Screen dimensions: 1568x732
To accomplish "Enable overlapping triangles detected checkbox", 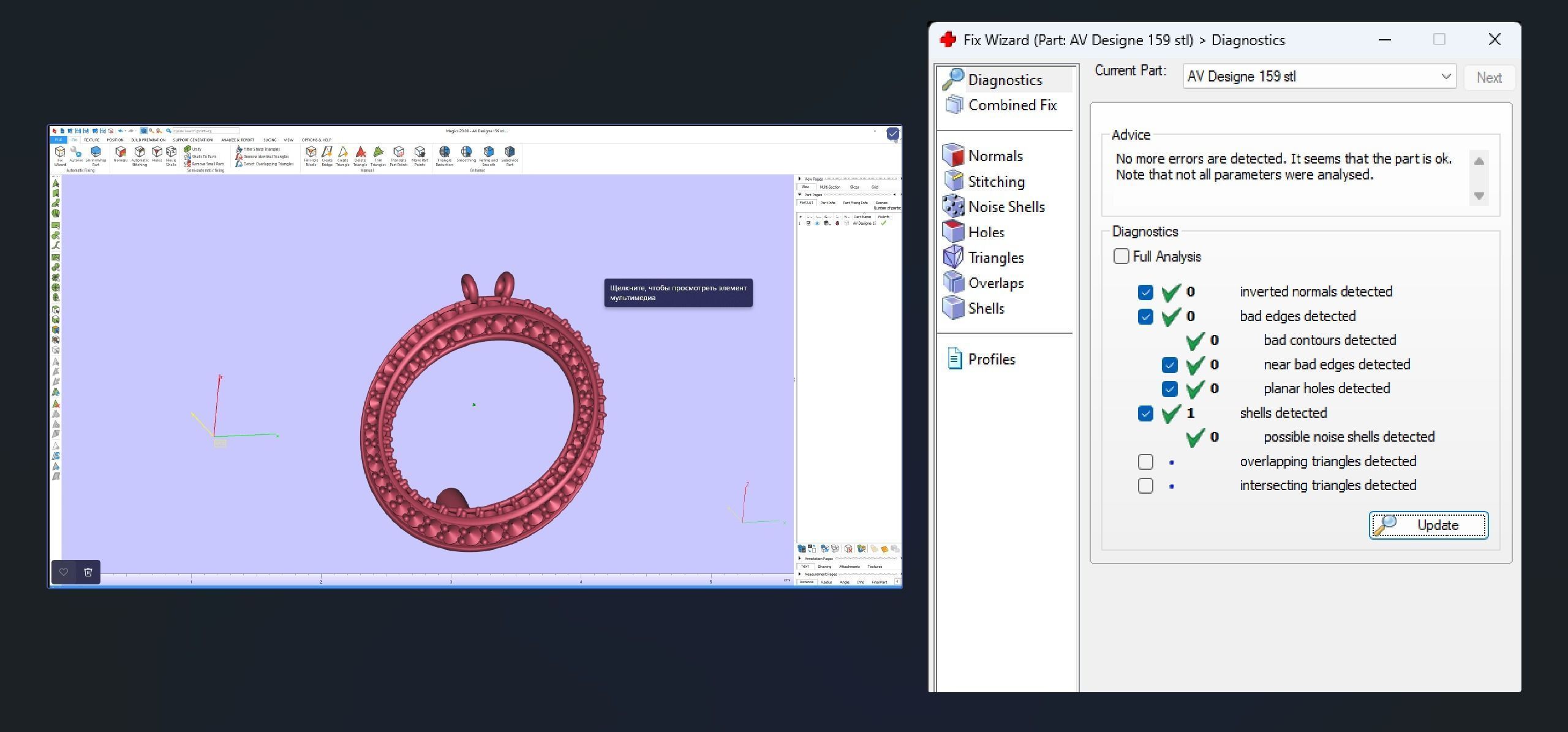I will tap(1145, 462).
